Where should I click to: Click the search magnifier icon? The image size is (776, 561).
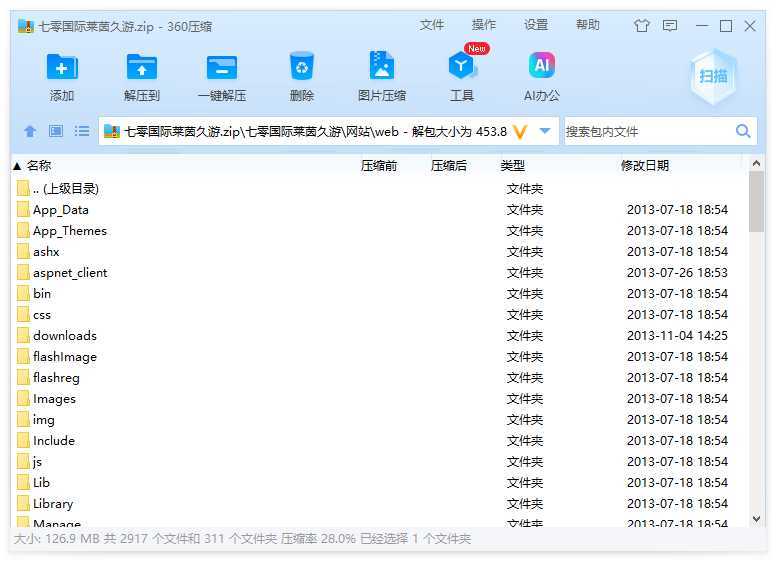tap(743, 131)
